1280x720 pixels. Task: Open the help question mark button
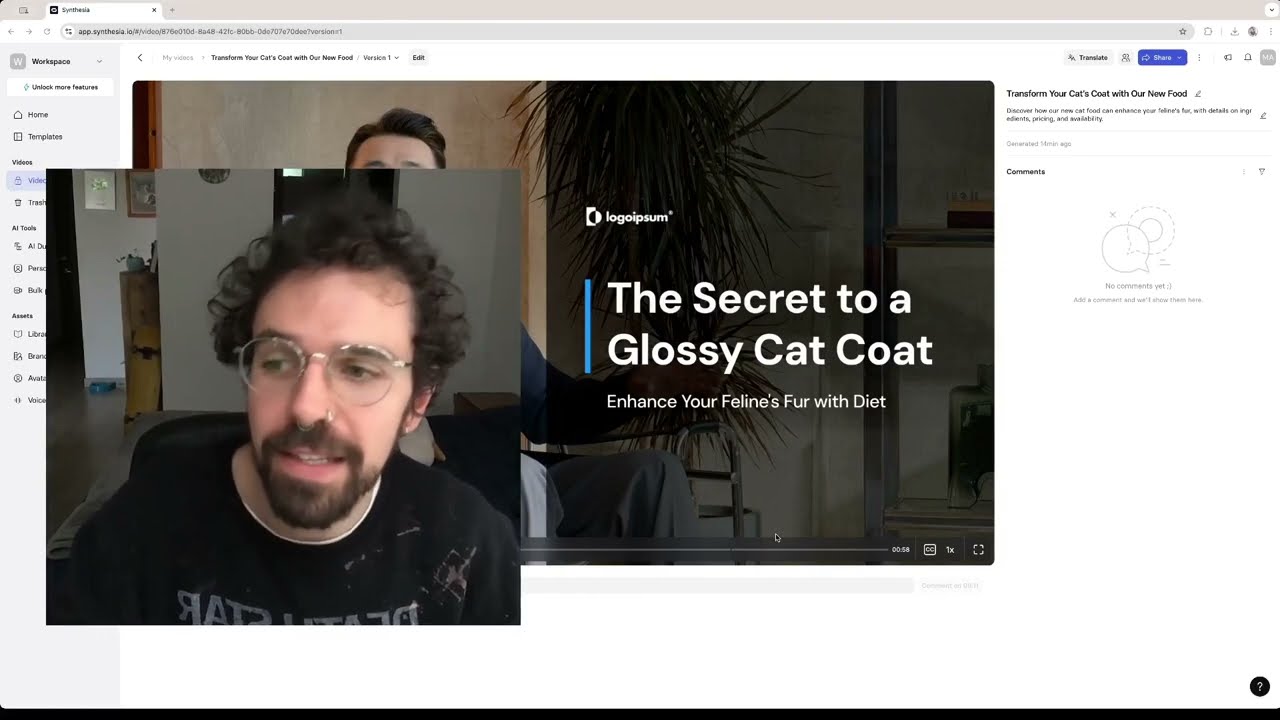click(1260, 687)
